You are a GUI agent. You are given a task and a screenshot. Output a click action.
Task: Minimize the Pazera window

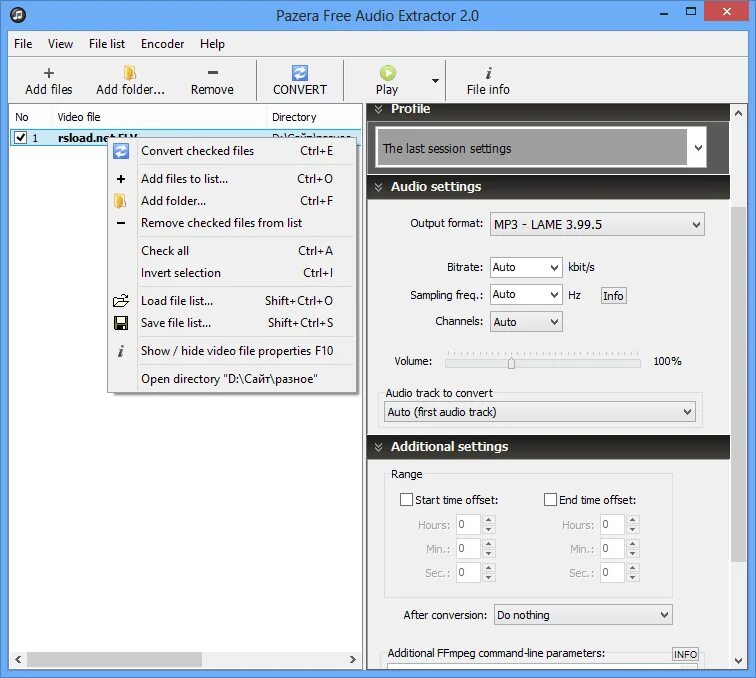(664, 13)
